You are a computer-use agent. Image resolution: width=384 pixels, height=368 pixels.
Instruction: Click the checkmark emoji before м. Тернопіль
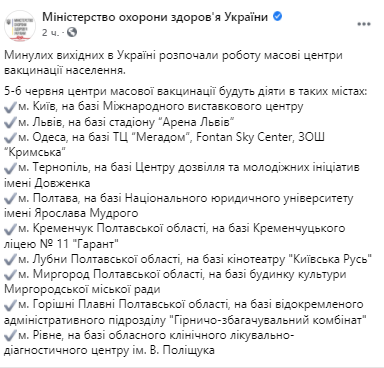(x=10, y=168)
